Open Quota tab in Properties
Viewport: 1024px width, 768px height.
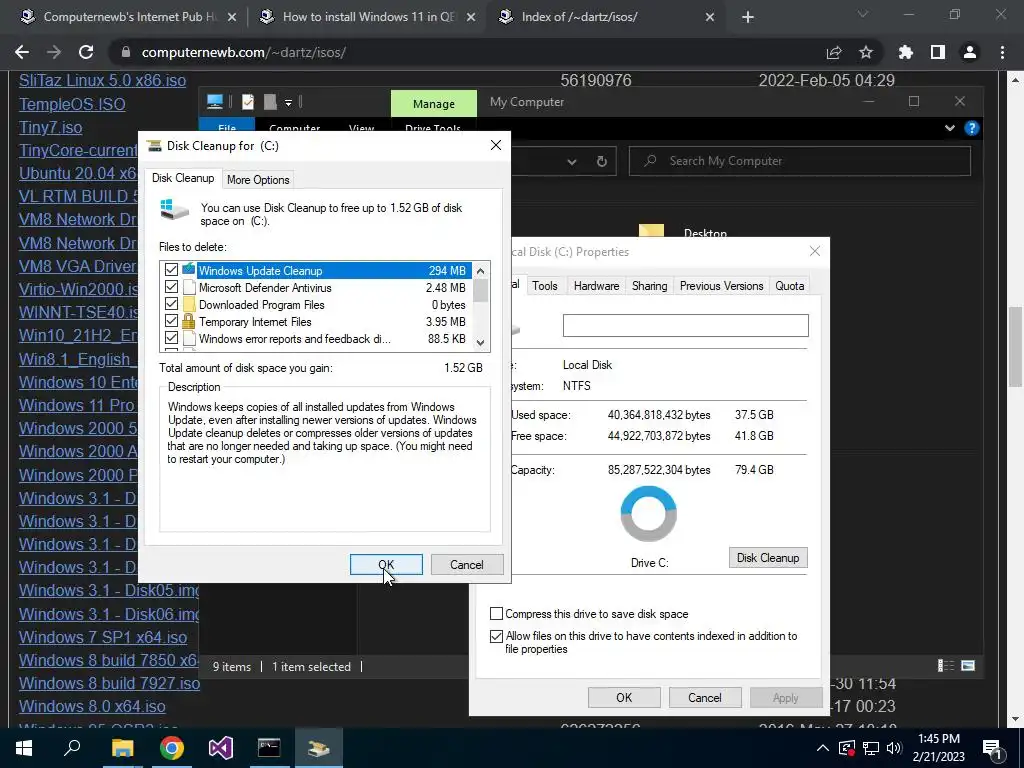[790, 286]
